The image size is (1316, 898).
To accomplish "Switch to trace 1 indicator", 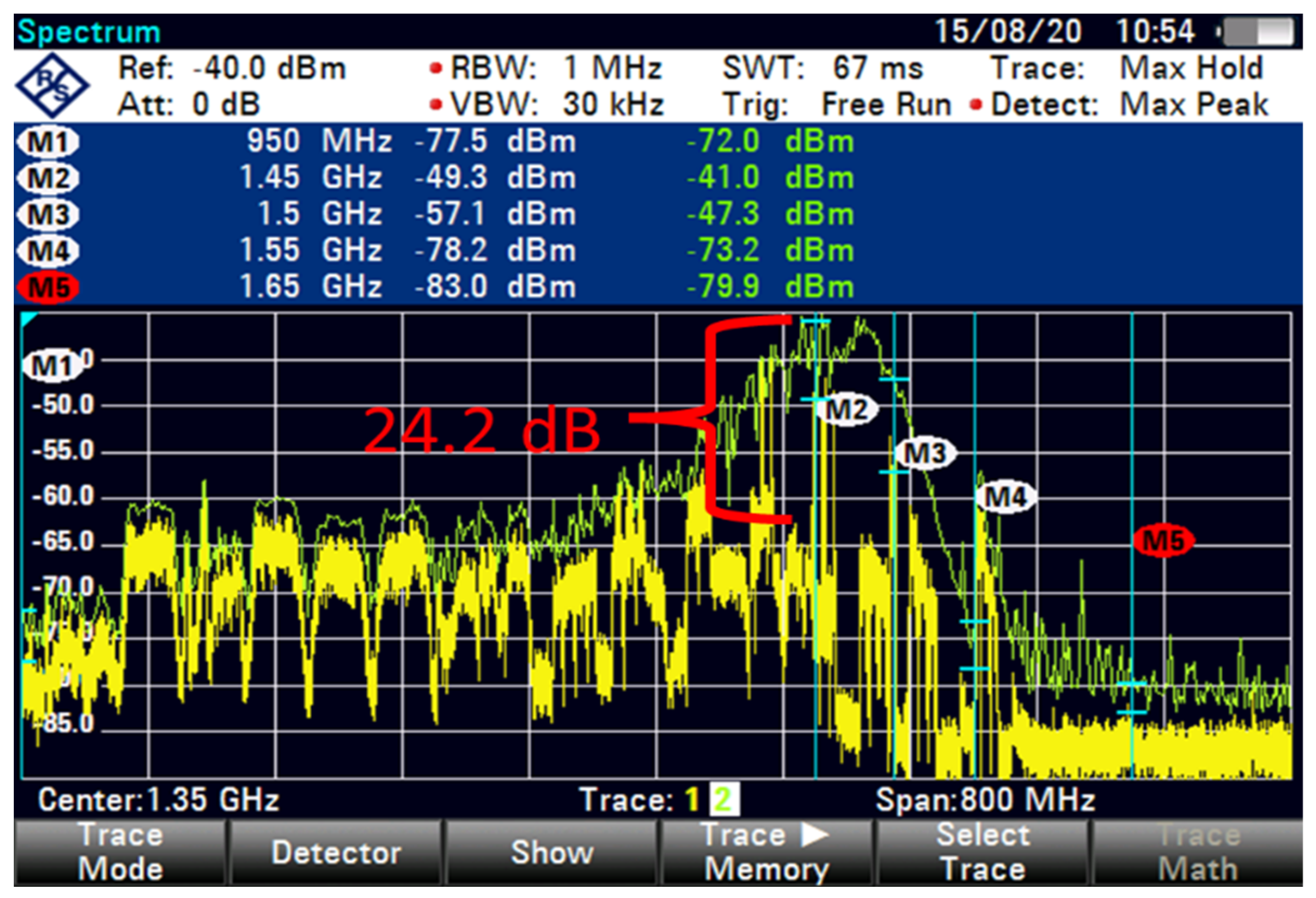I will tap(691, 800).
